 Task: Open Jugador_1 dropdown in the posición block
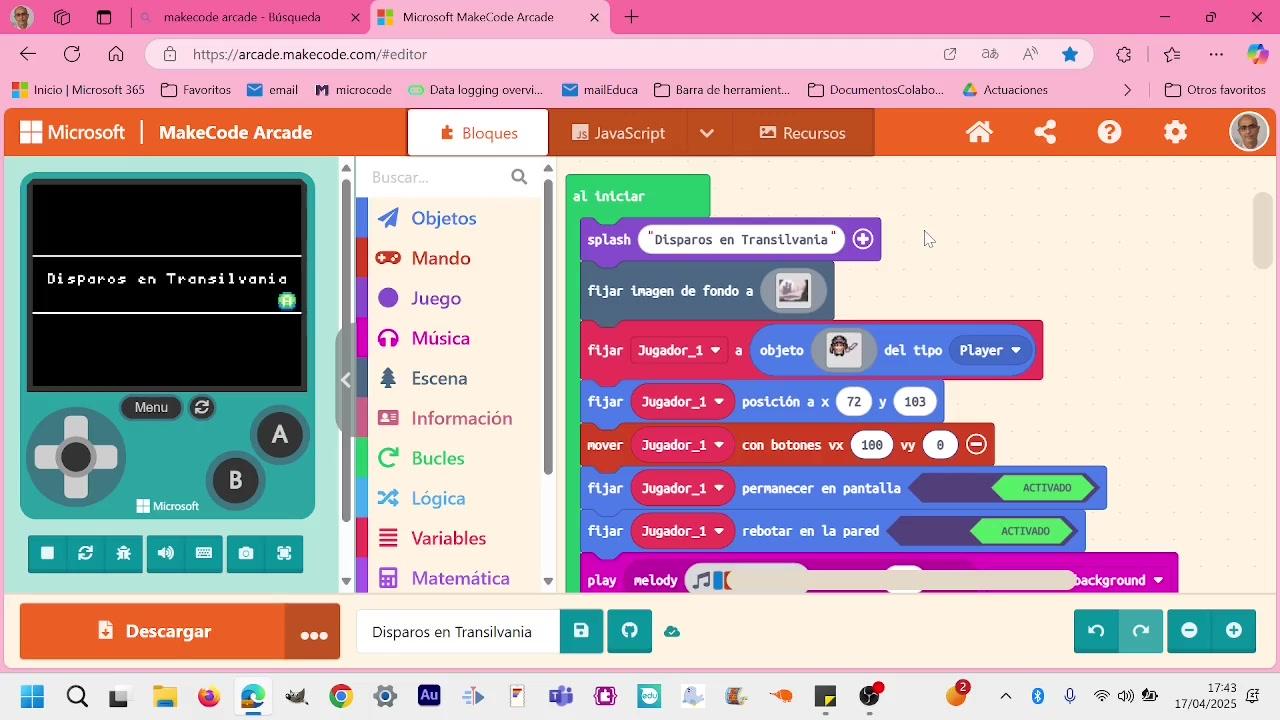[x=683, y=402]
